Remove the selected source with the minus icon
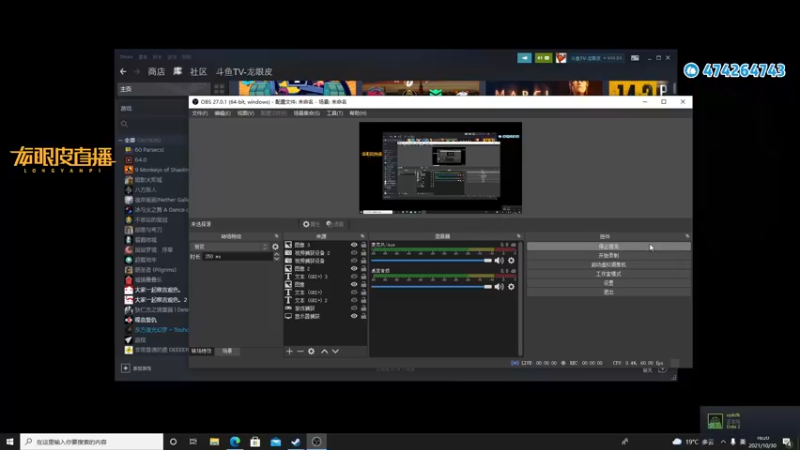The width and height of the screenshot is (800, 450). tap(300, 351)
